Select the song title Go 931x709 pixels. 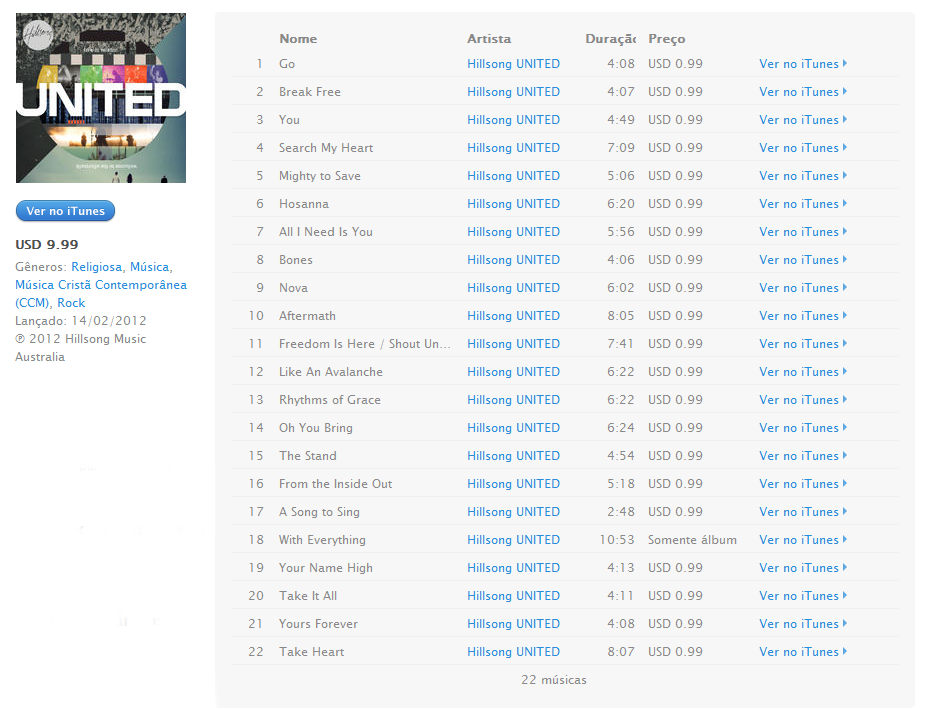(287, 64)
